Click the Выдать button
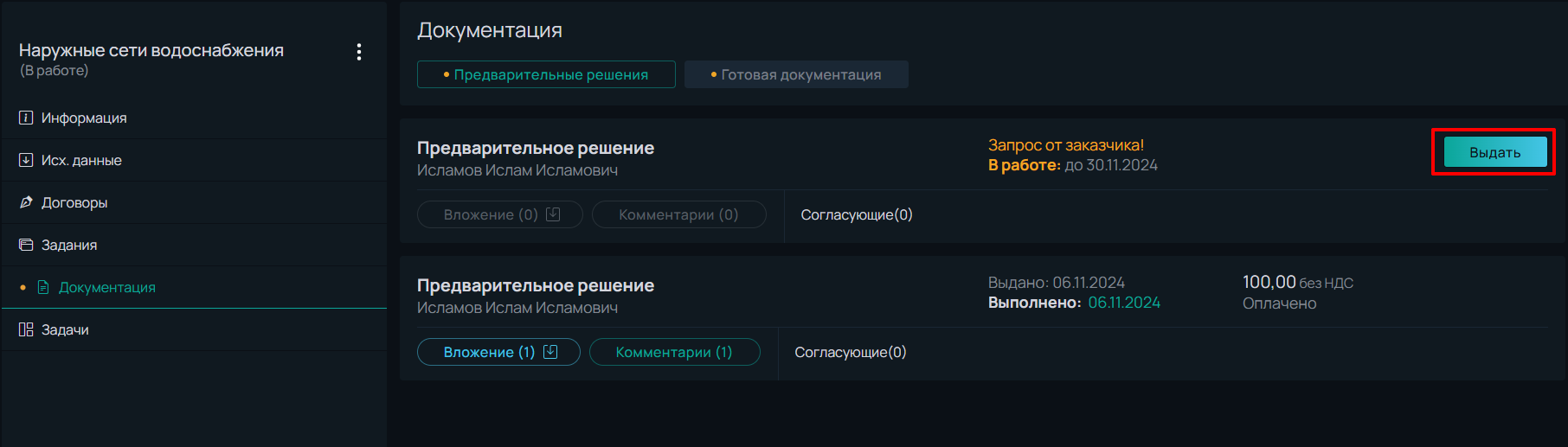 click(x=1494, y=152)
